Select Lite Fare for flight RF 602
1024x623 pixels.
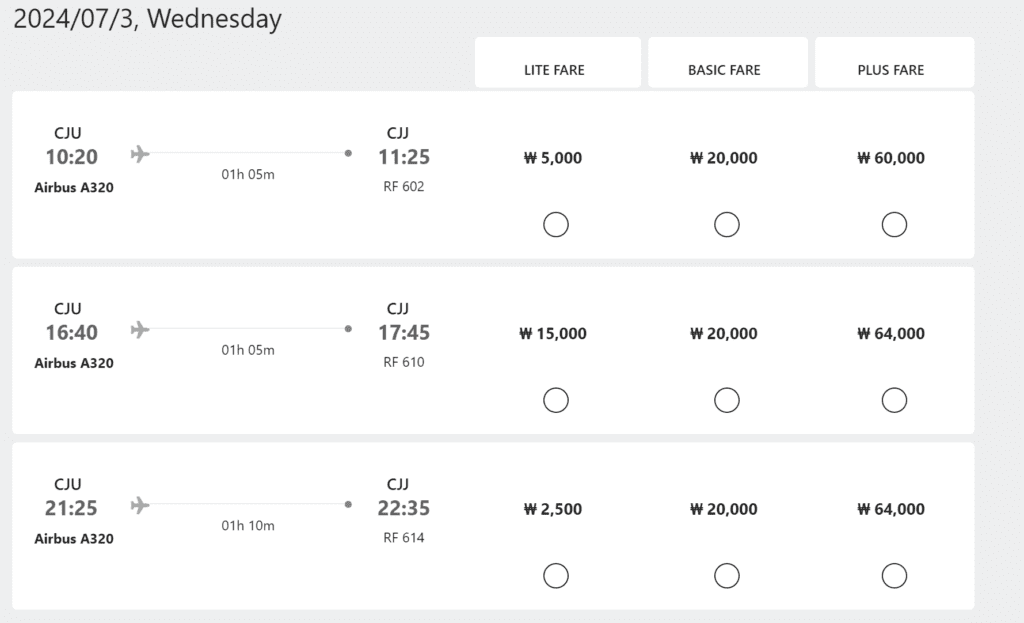pos(555,225)
